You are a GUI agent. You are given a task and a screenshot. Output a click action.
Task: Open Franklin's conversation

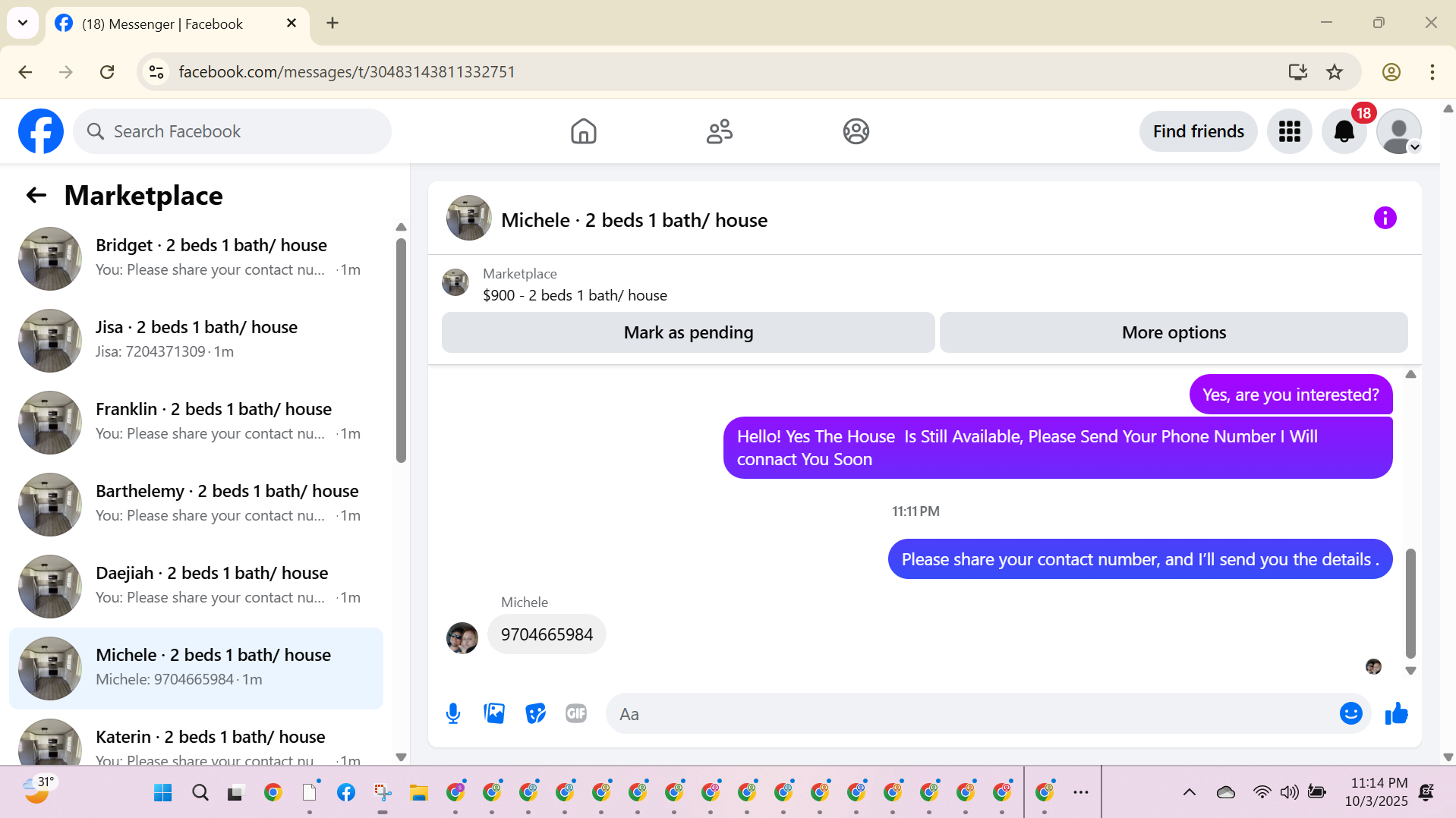coord(196,422)
